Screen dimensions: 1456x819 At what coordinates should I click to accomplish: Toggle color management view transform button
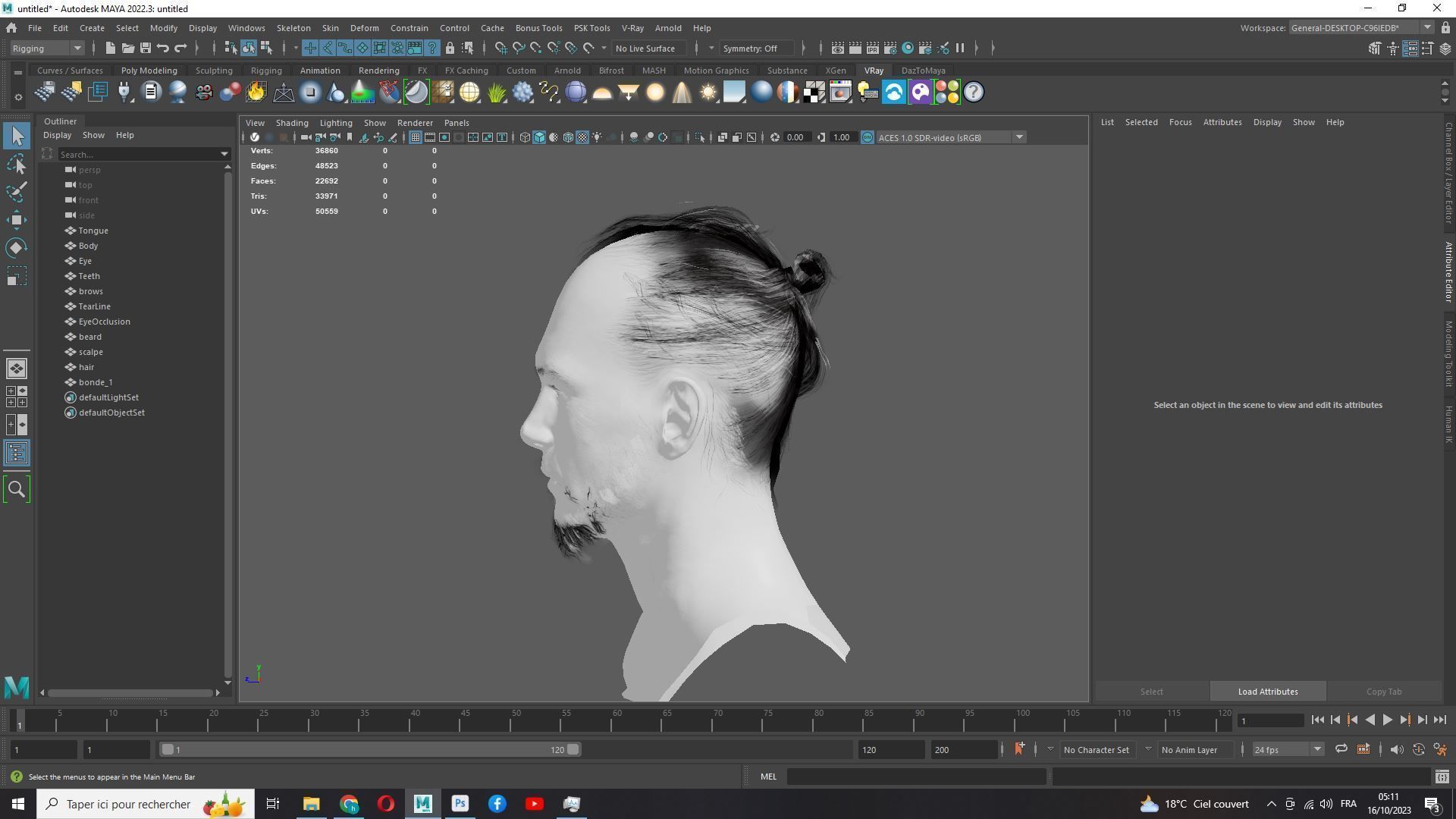[x=867, y=137]
